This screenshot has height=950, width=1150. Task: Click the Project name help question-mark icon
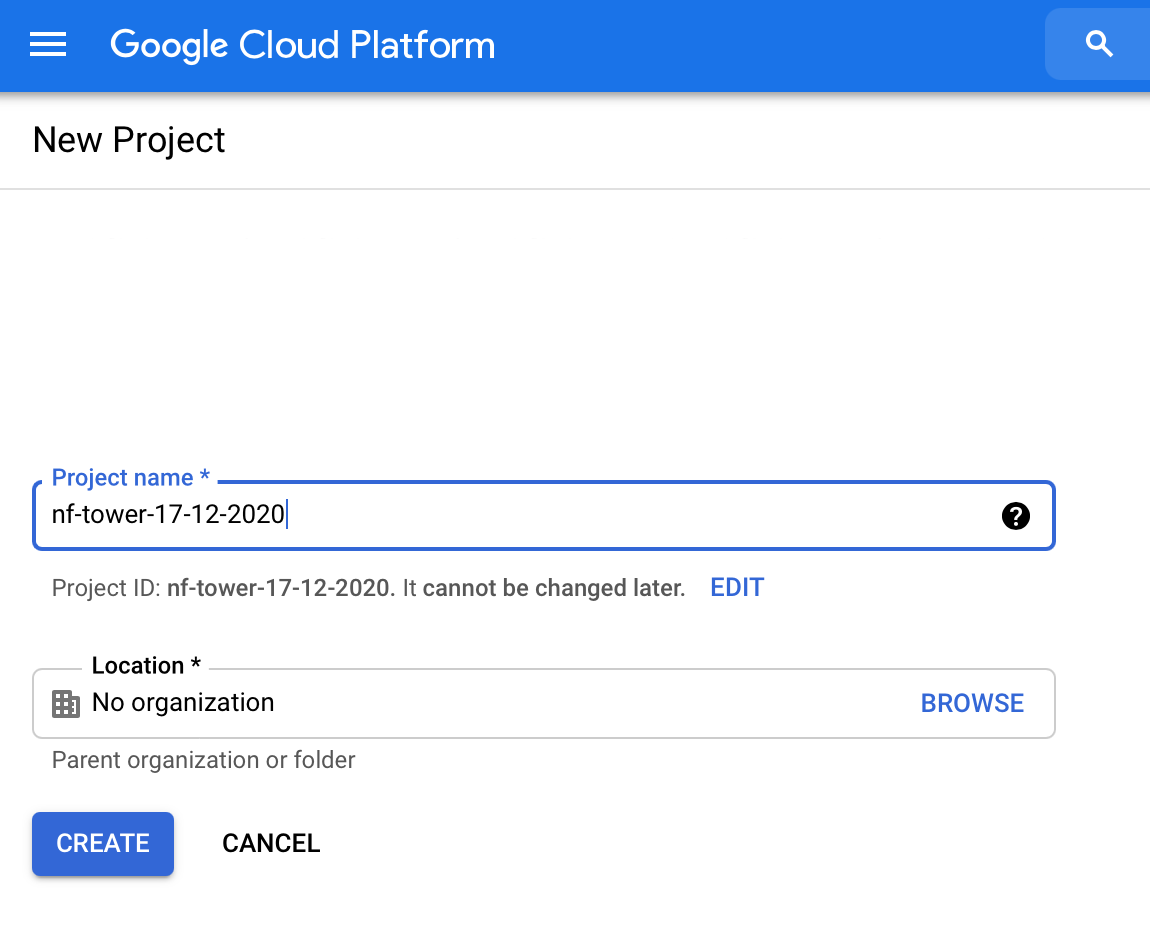pos(1015,516)
